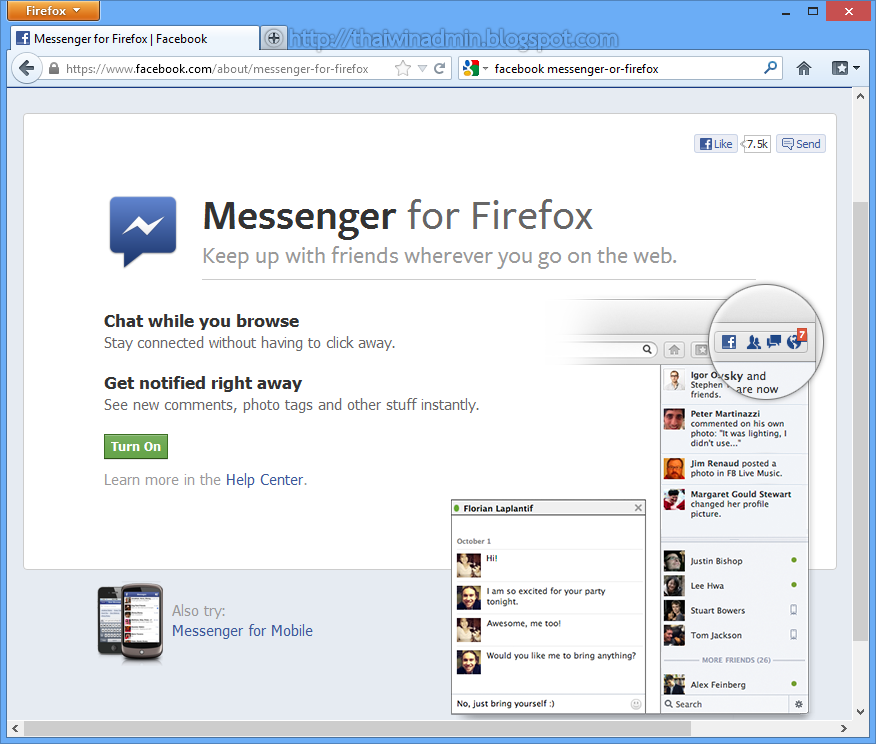
Task: Click Margaret Gould Stewart notification
Action: [x=735, y=504]
